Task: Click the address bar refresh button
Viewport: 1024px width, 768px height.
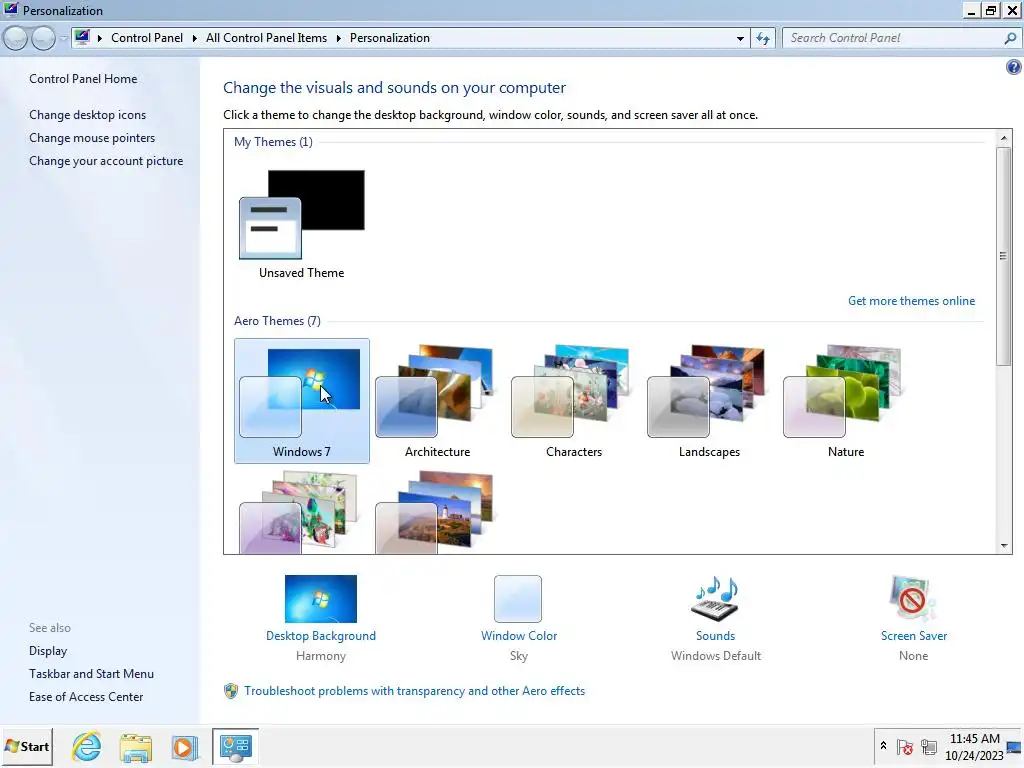Action: click(763, 39)
